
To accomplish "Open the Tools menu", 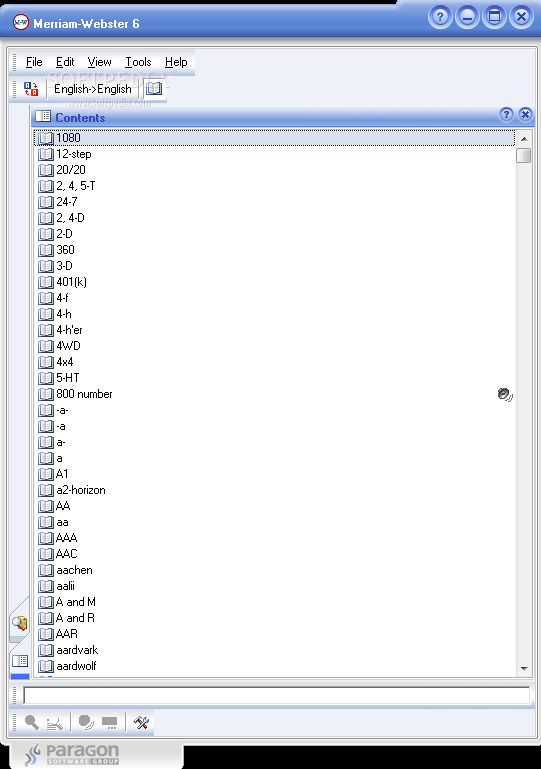I will point(138,62).
